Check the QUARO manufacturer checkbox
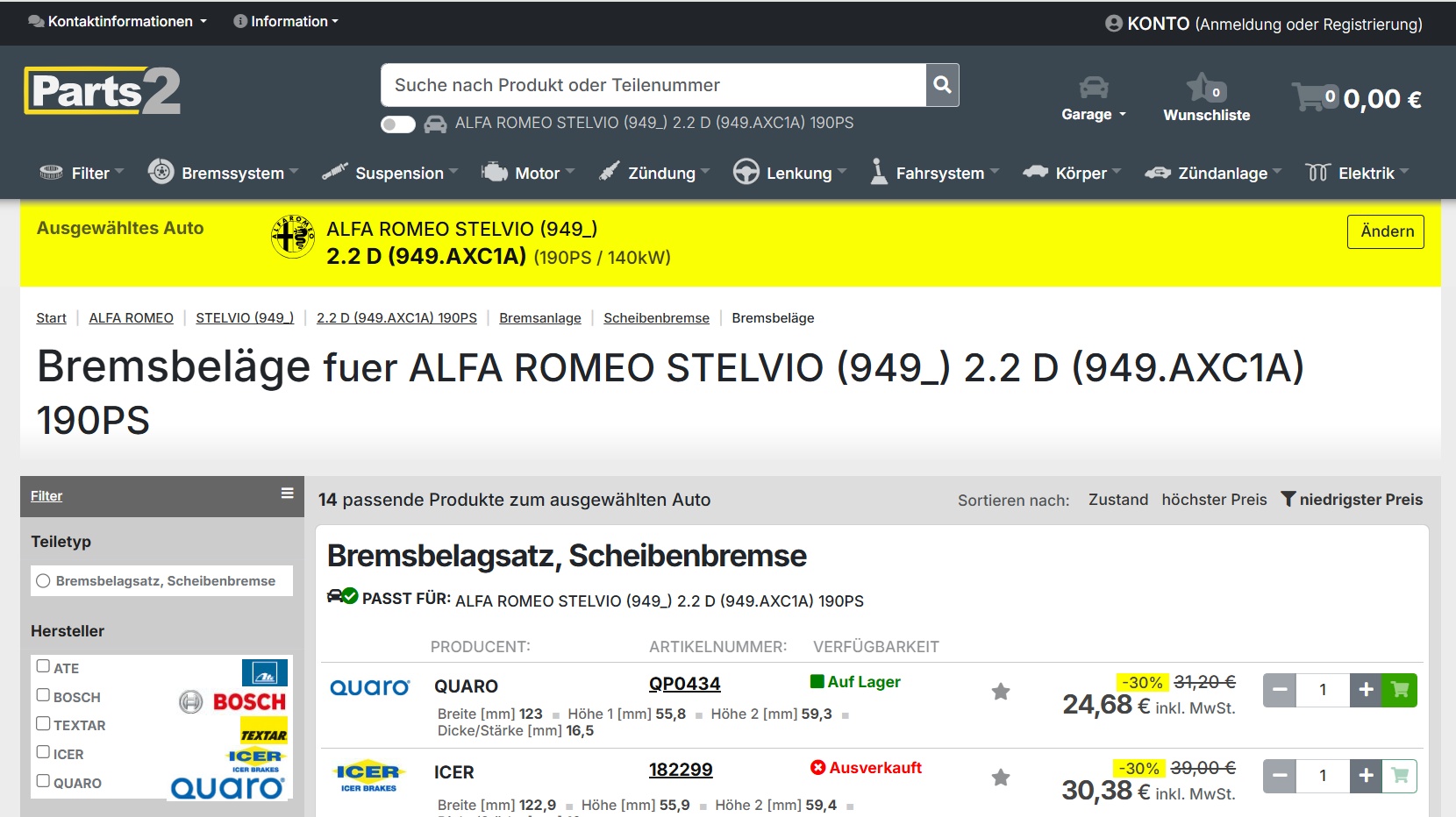This screenshot has height=817, width=1456. (43, 780)
